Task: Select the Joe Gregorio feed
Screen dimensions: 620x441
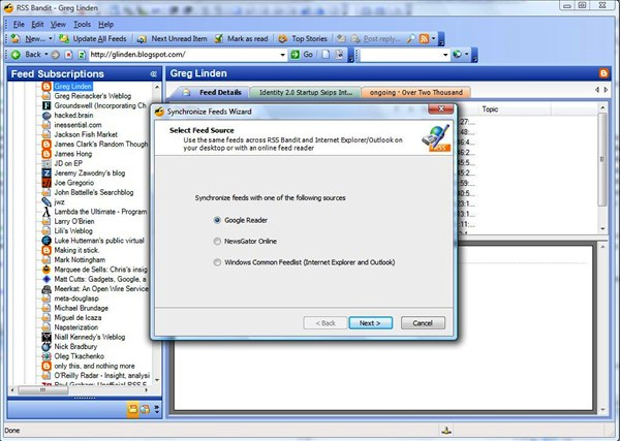Action: point(74,183)
